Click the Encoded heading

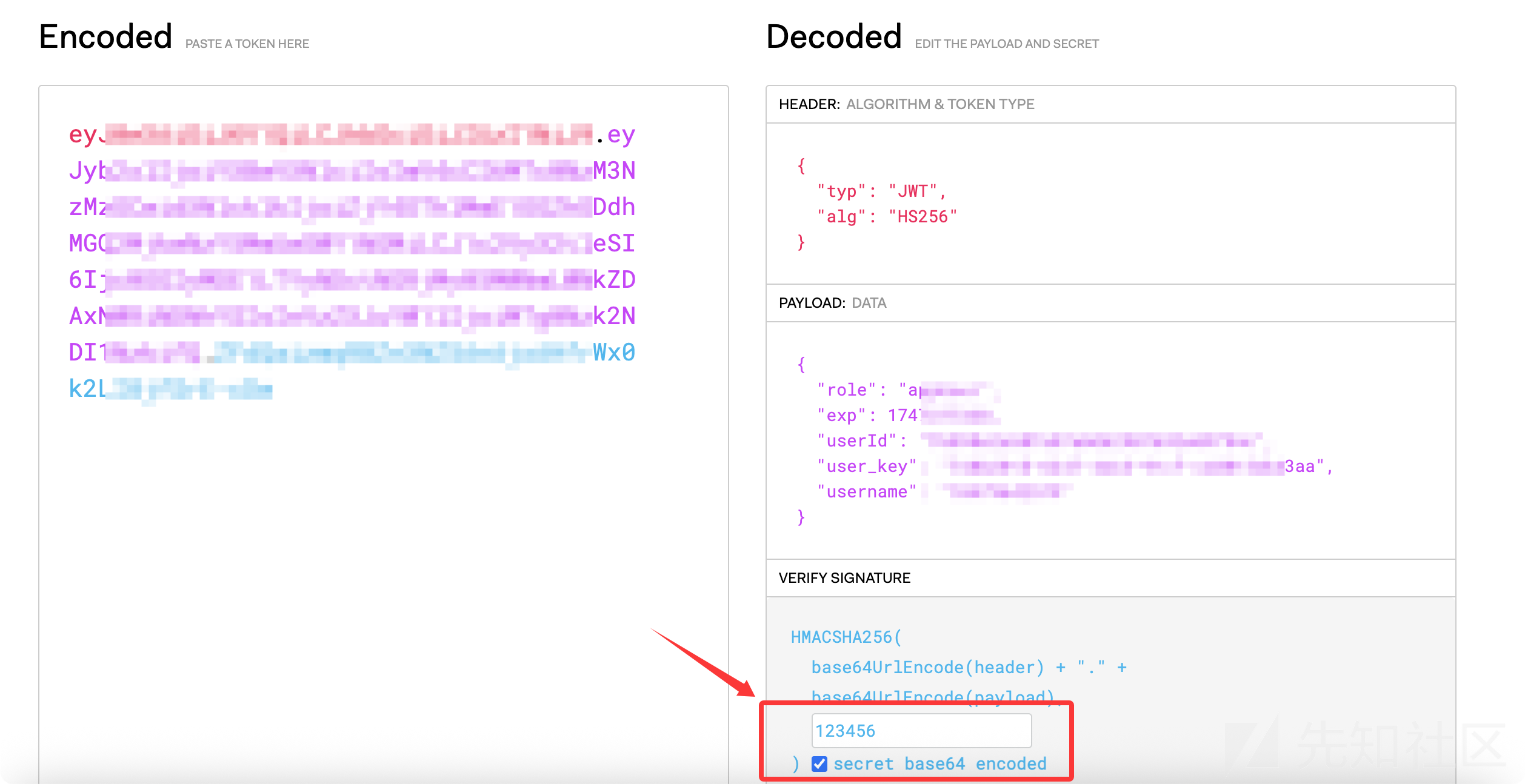(105, 36)
